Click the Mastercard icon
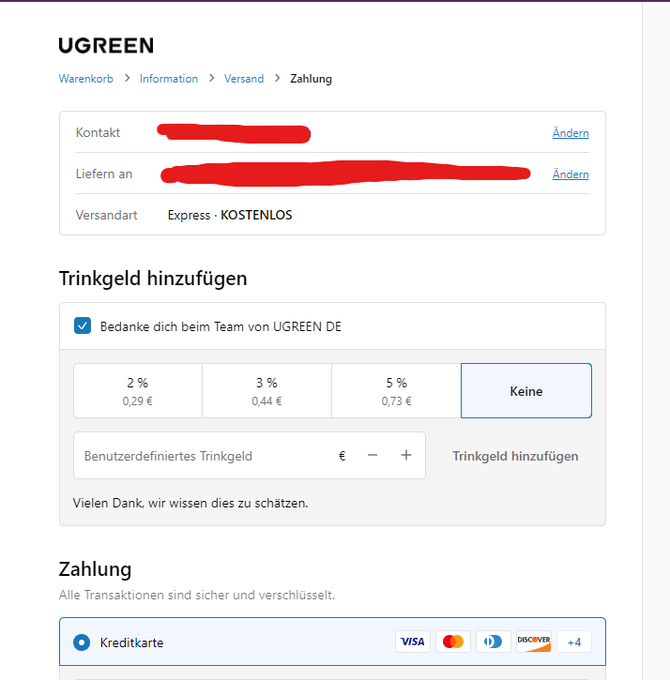The height and width of the screenshot is (680, 670). [x=453, y=642]
